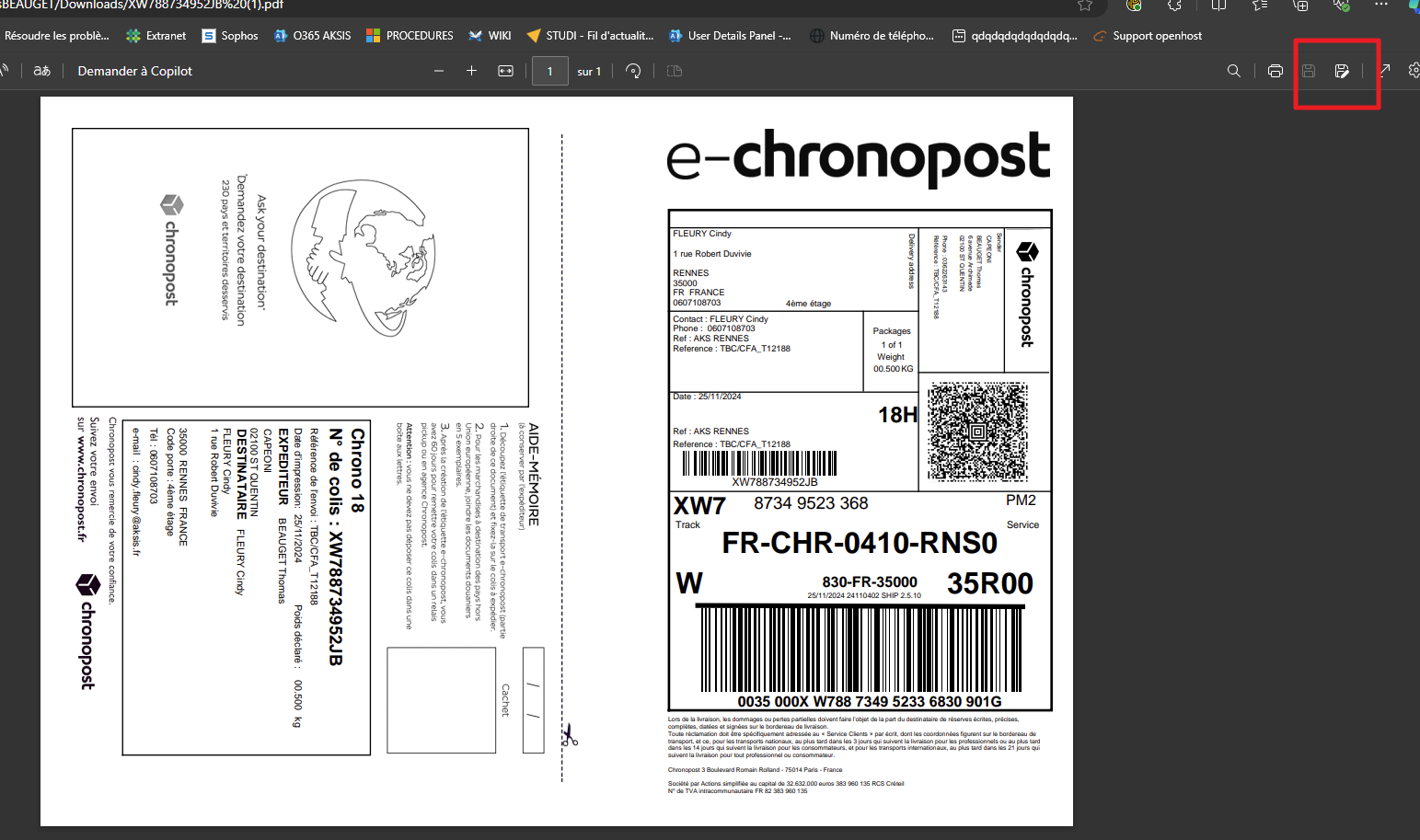
Task: Open the favorites list
Action: (1260, 5)
